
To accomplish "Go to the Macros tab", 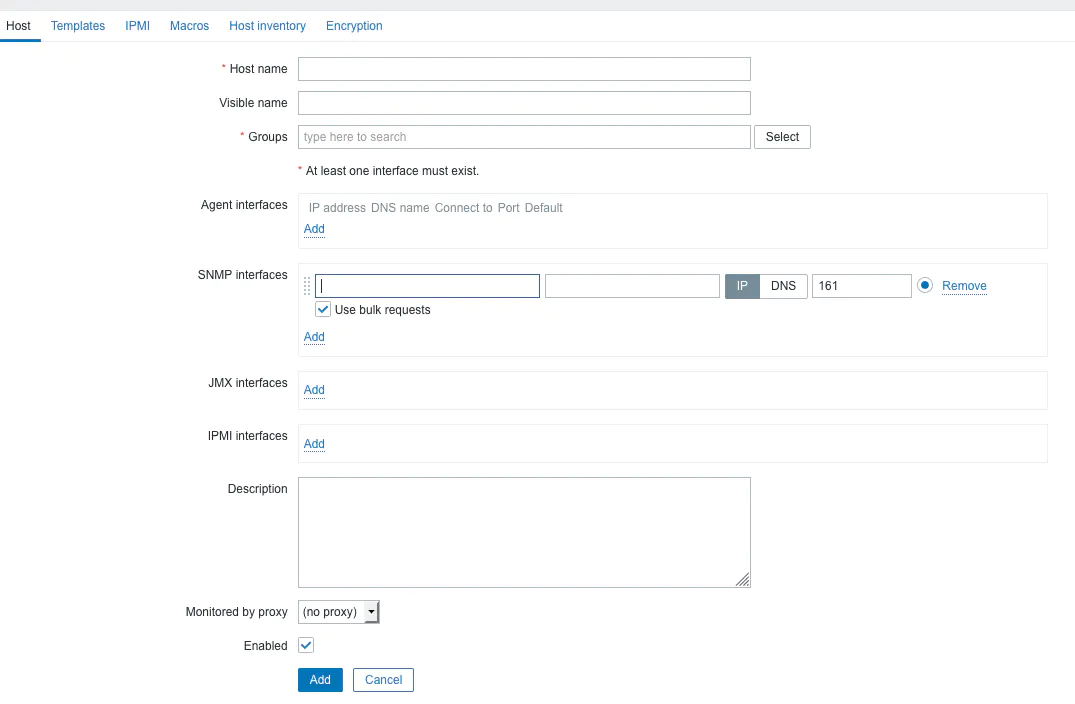I will tap(189, 26).
